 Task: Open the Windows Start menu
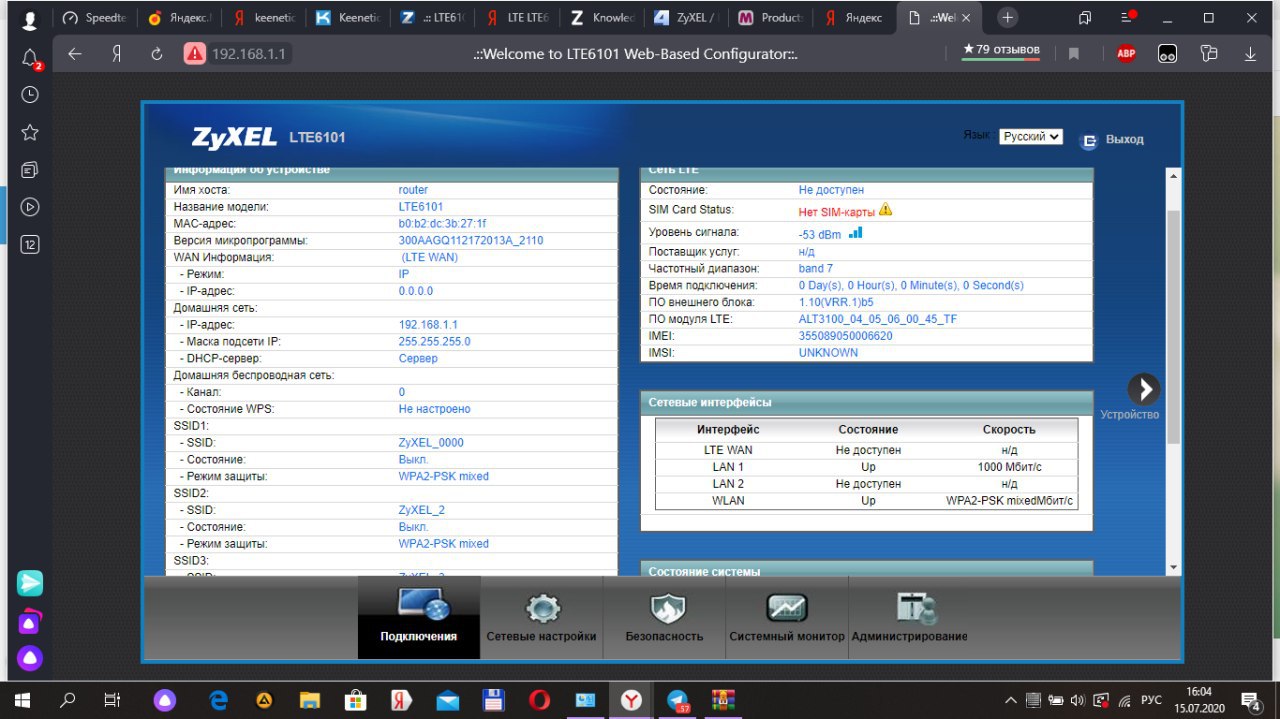coord(22,700)
